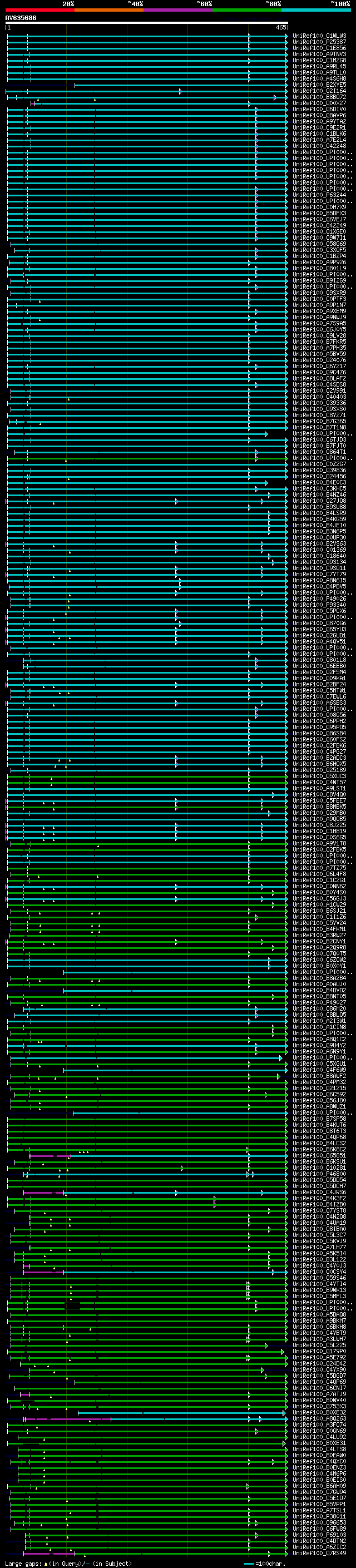Click the yellow triangle in Large gaps legend
This screenshot has width=356, height=1568.
(x=46, y=1564)
